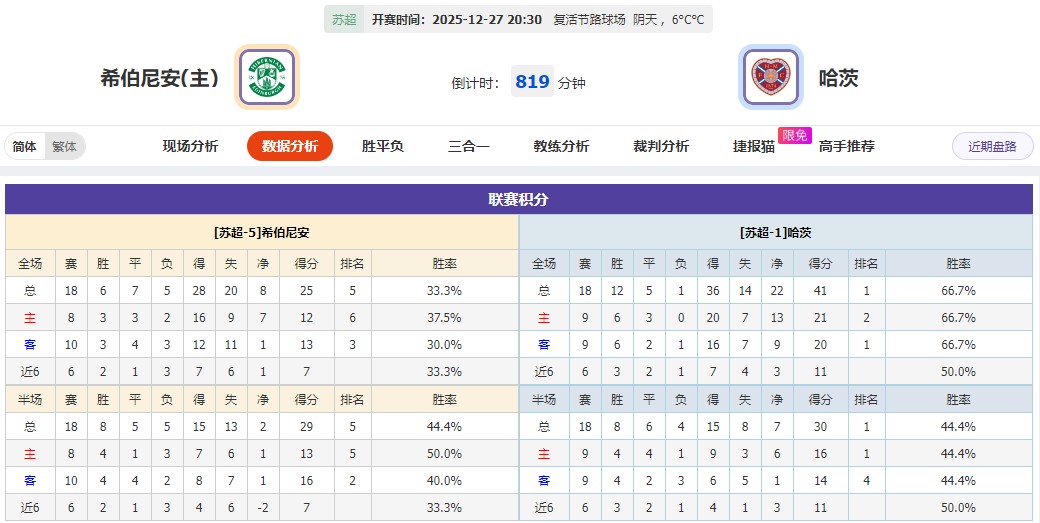Open the 现场分析 tab
Viewport: 1040px width, 523px height.
[x=190, y=146]
